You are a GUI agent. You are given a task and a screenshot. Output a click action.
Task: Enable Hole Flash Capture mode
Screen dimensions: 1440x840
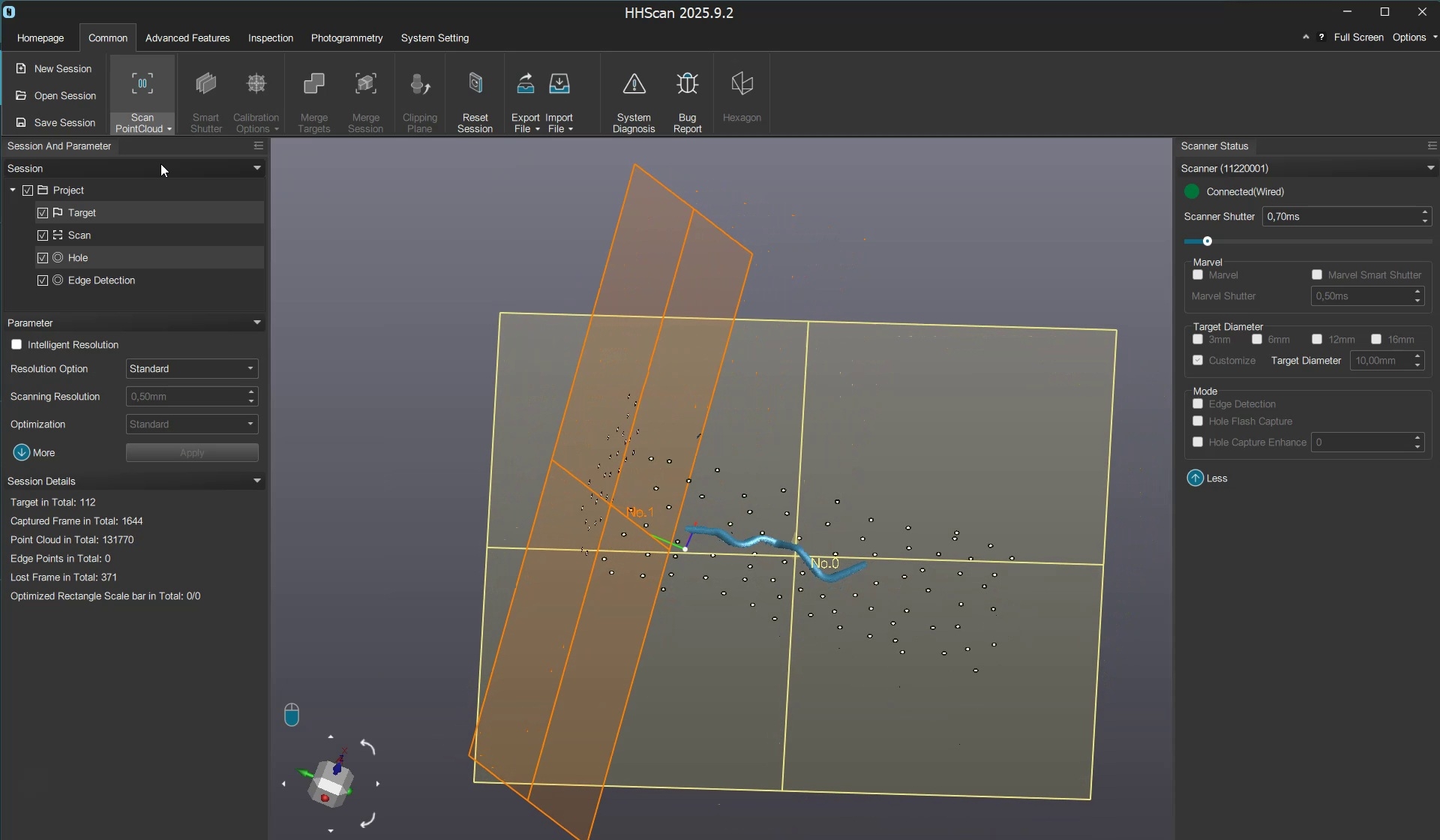pyautogui.click(x=1197, y=421)
